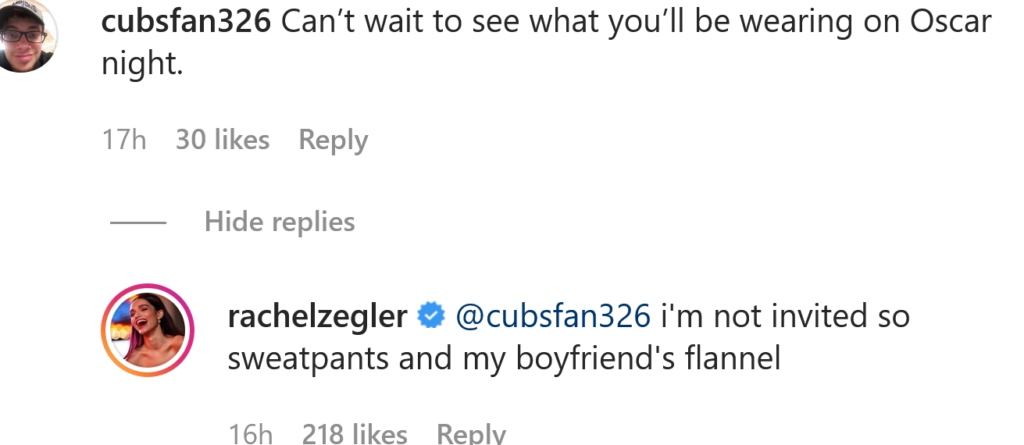
Task: Reply to cubsfan326's comment
Action: [x=333, y=140]
